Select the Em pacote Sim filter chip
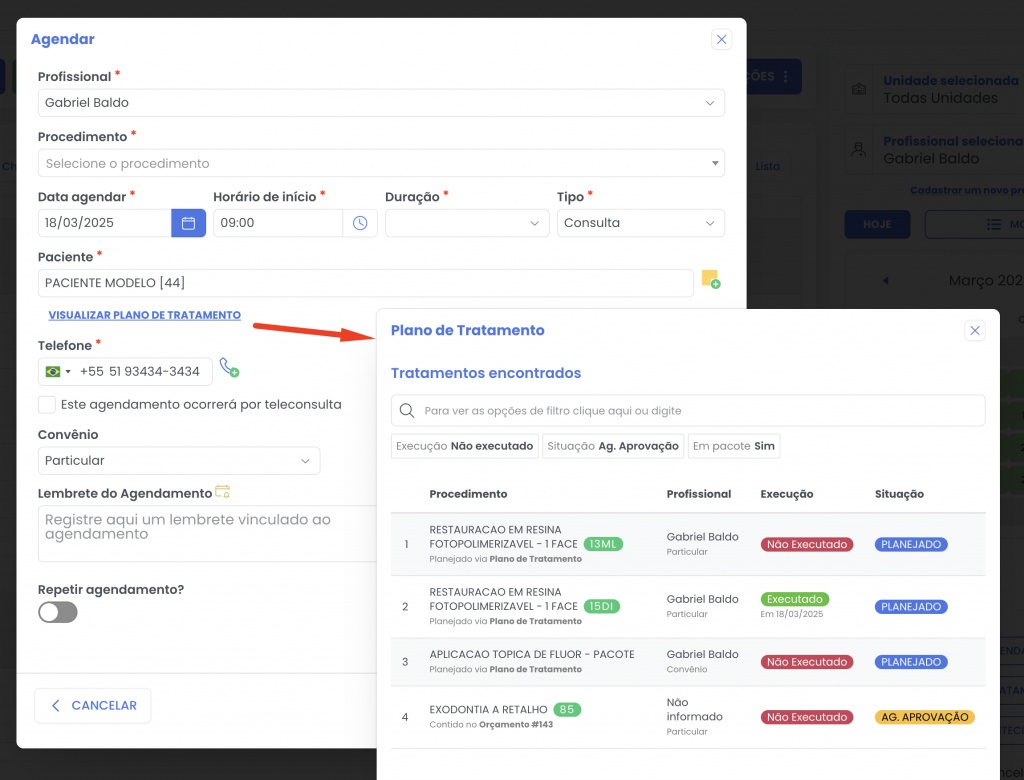This screenshot has height=780, width=1024. [x=733, y=446]
